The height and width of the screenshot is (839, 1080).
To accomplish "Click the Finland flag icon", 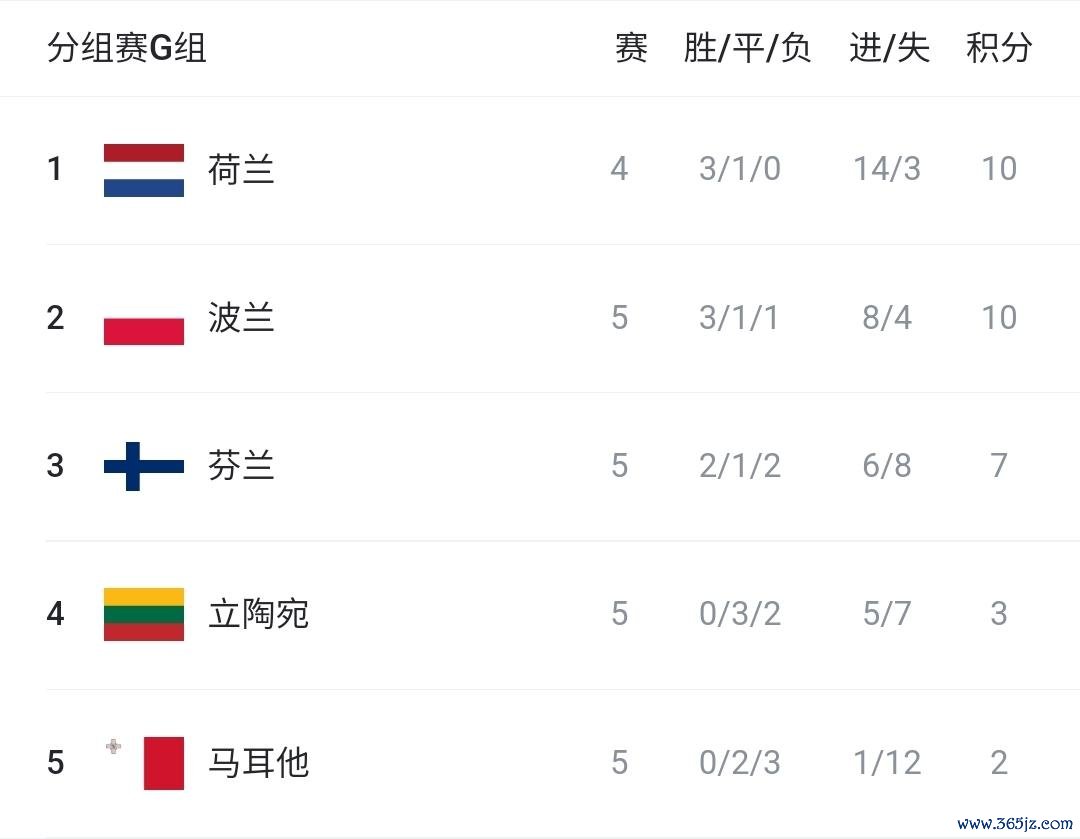I will coord(143,466).
